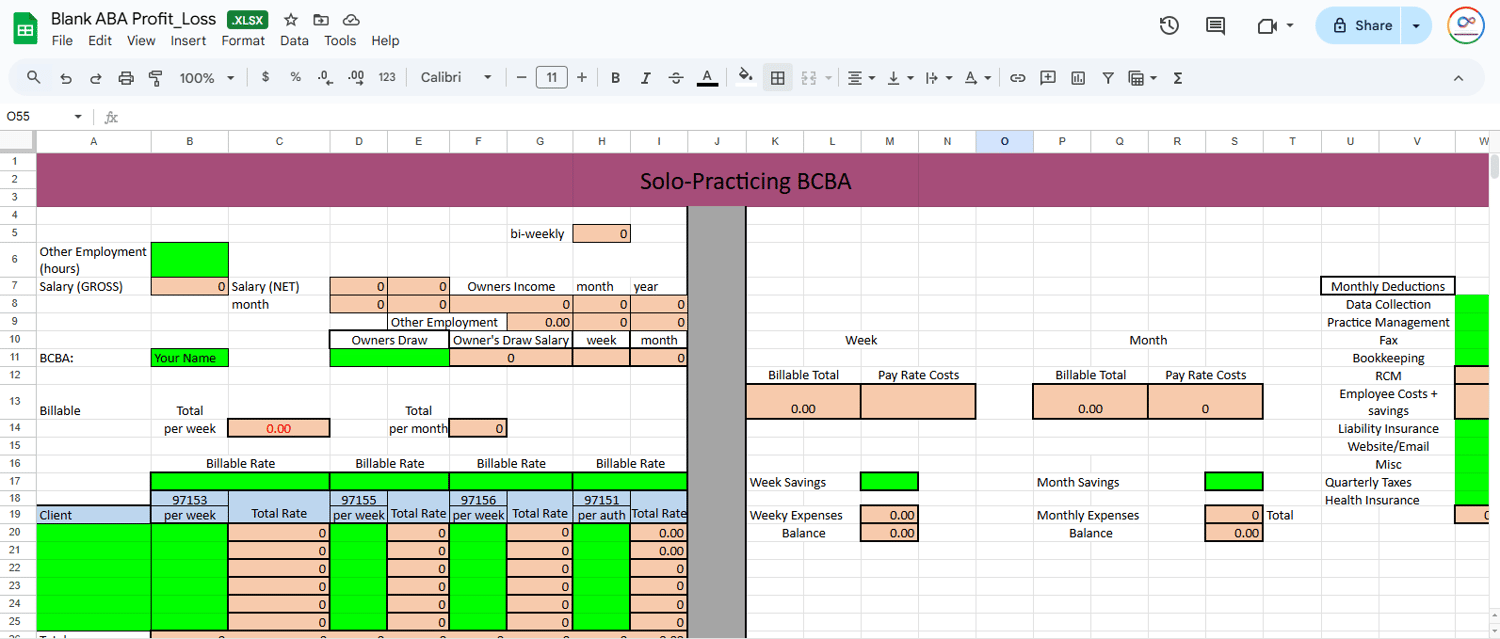Rename document title Blank ABA Profit_Loss
Image resolution: width=1500 pixels, height=639 pixels.
134,19
